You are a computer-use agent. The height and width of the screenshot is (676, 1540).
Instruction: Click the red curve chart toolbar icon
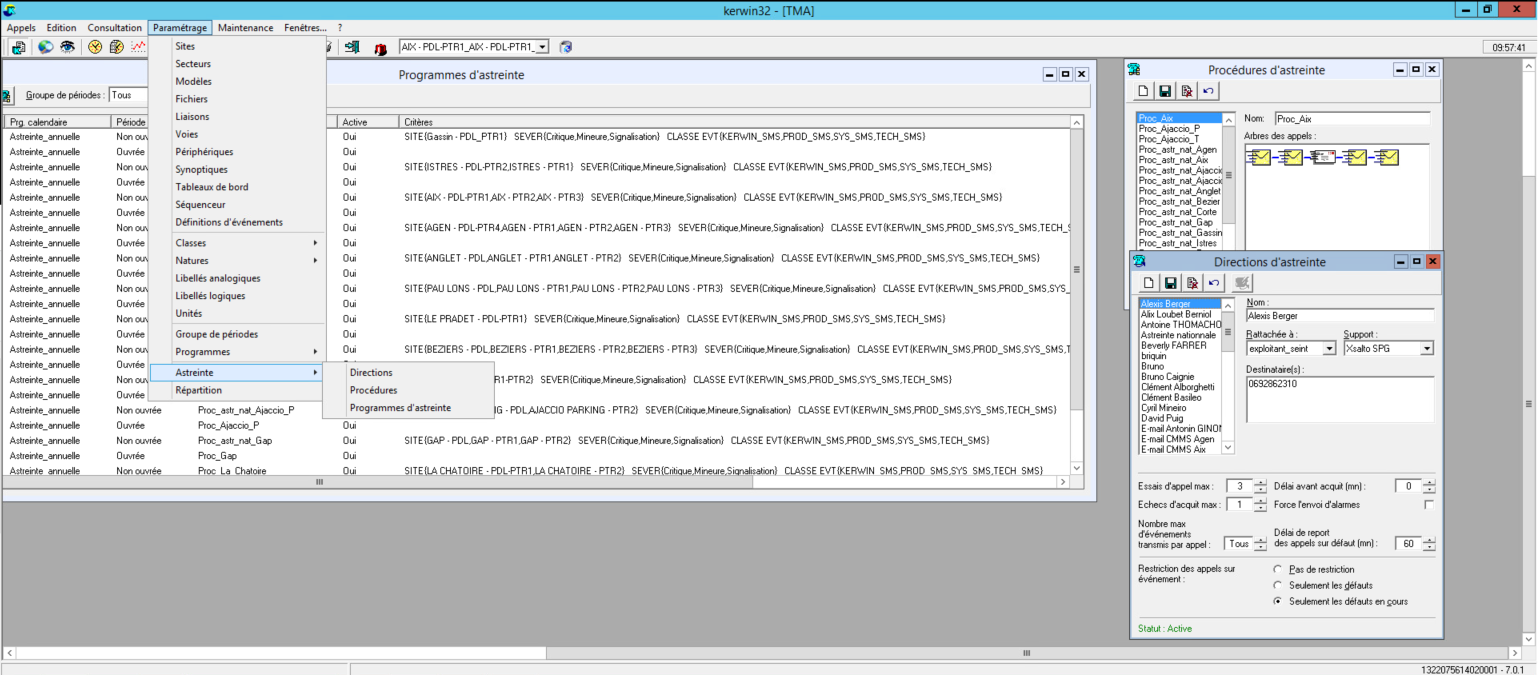pyautogui.click(x=138, y=47)
